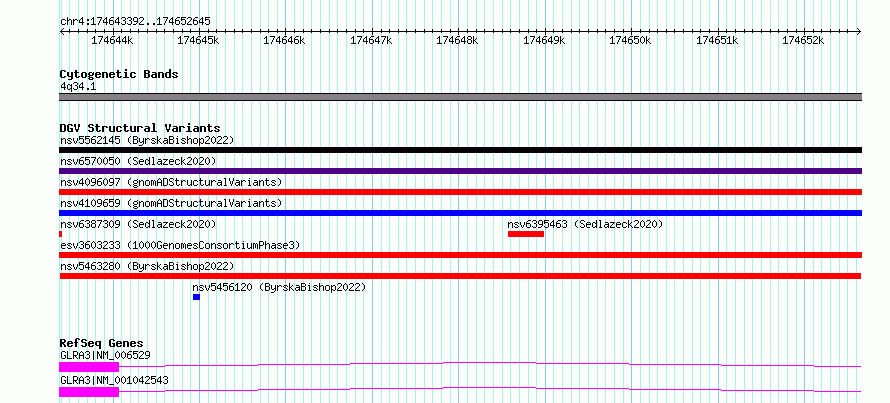Click the small red nsv6387309 variant marker
Screen dimensions: 890x403
60,234
